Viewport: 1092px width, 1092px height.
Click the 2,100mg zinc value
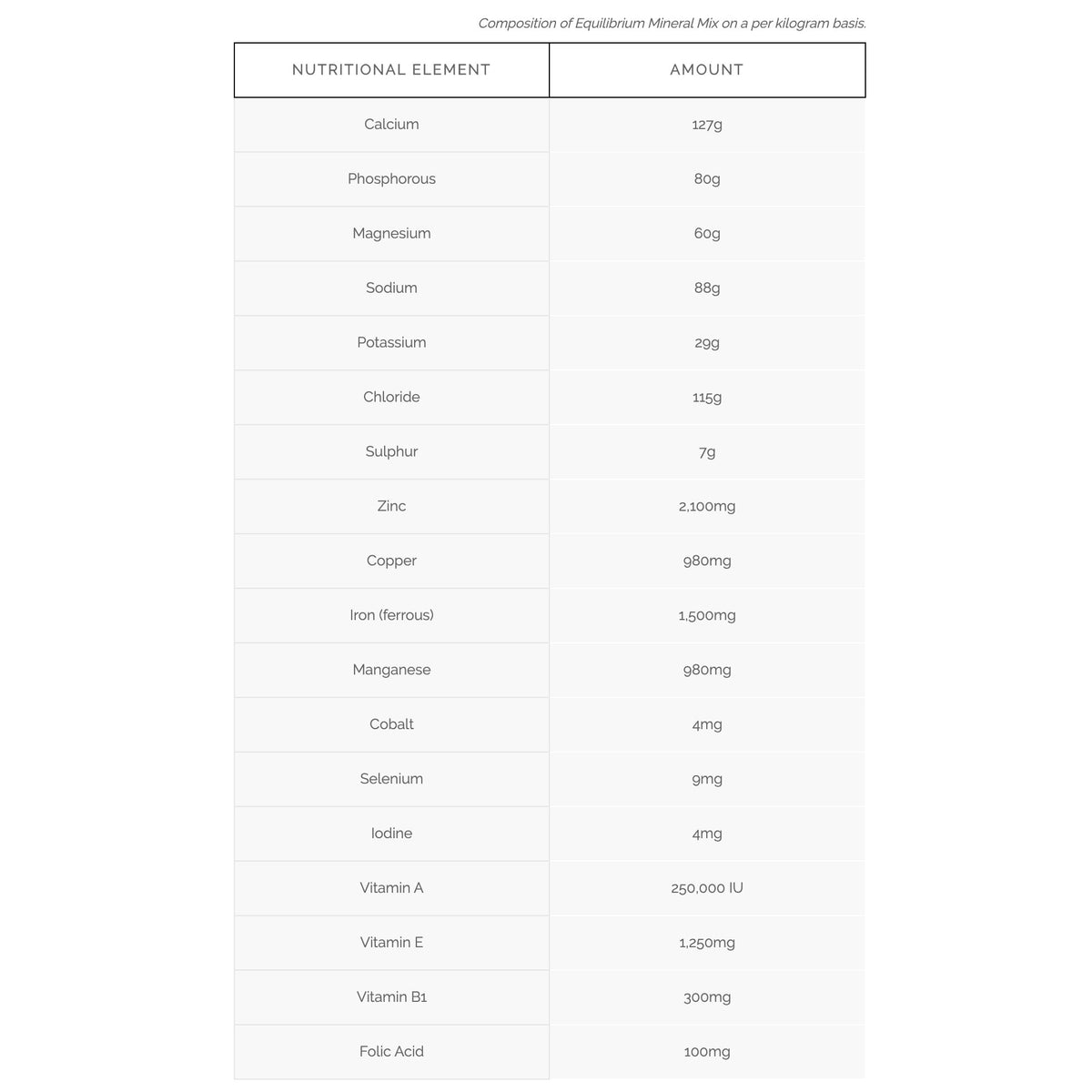[707, 507]
